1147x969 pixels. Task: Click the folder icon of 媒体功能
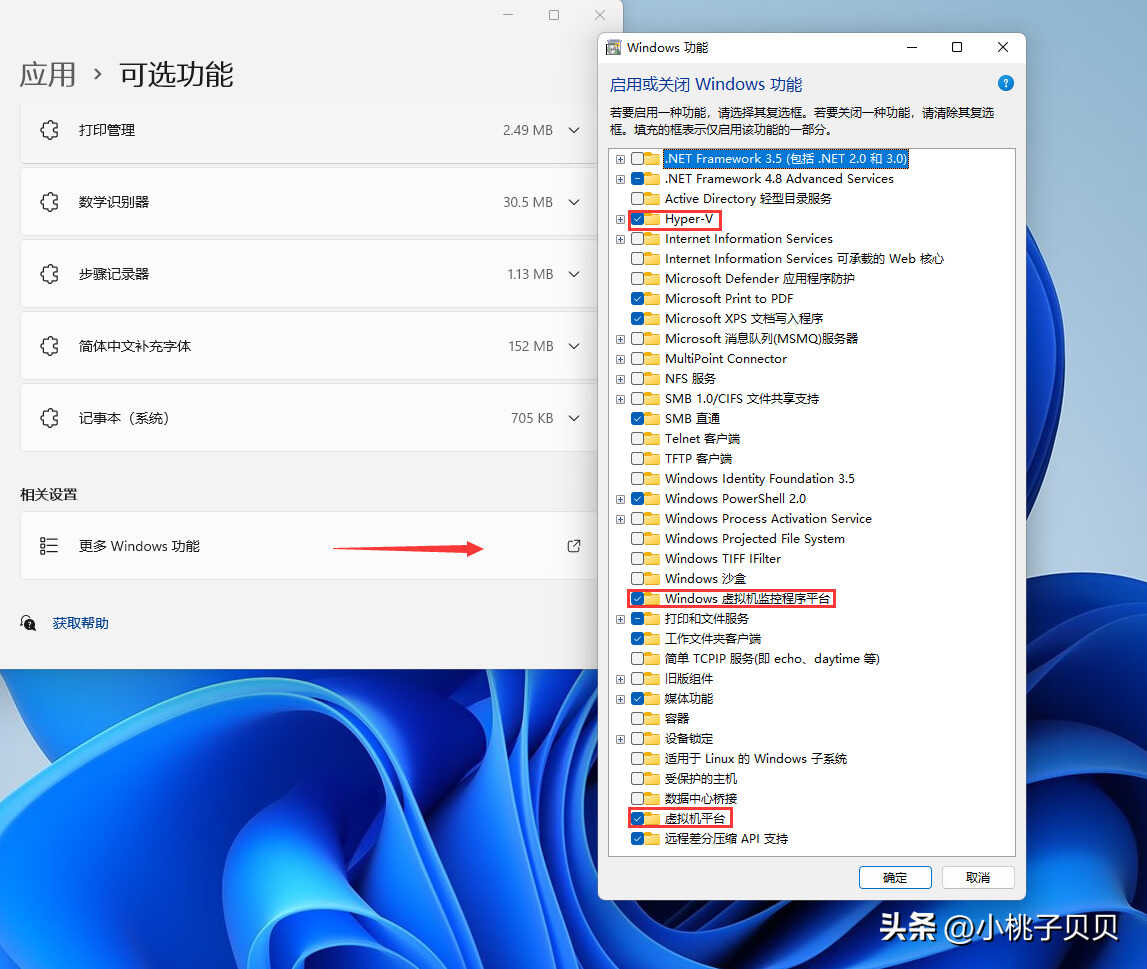(x=652, y=698)
